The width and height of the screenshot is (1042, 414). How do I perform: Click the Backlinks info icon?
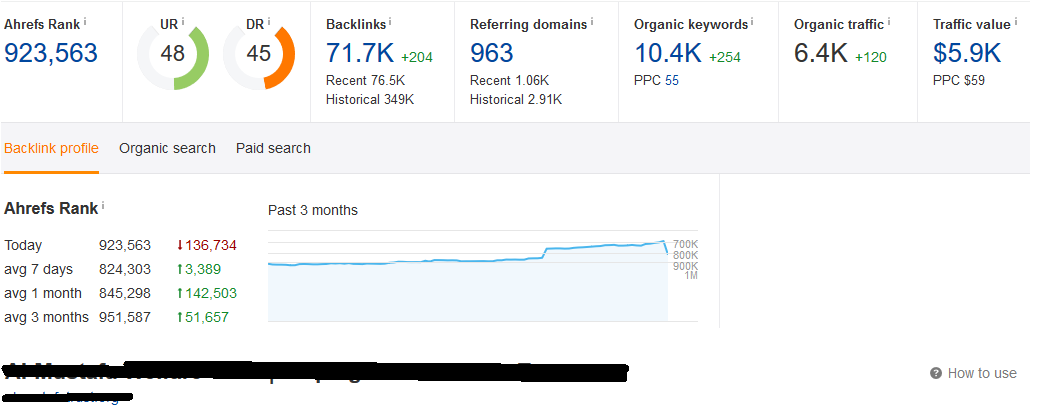[x=390, y=20]
